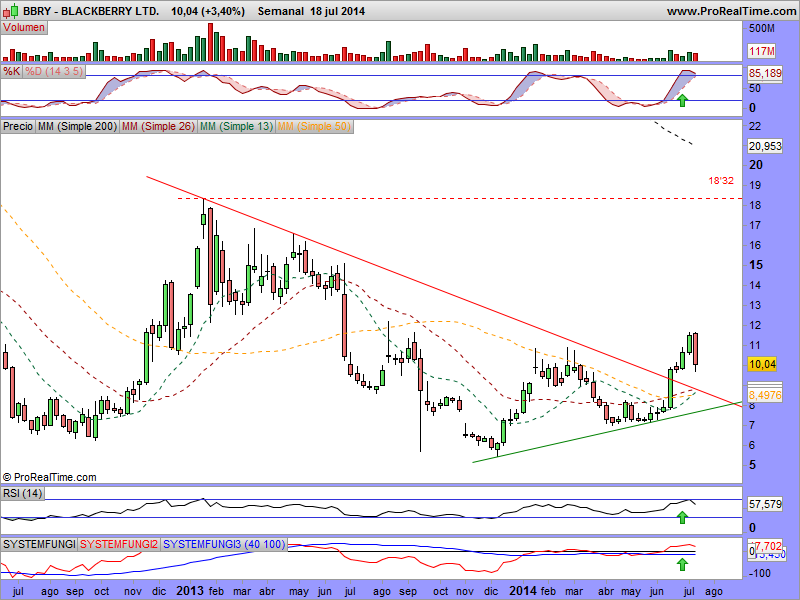Click the 10,04 (+3,40%) quote text
Viewport: 800px width, 600px height.
(208, 11)
